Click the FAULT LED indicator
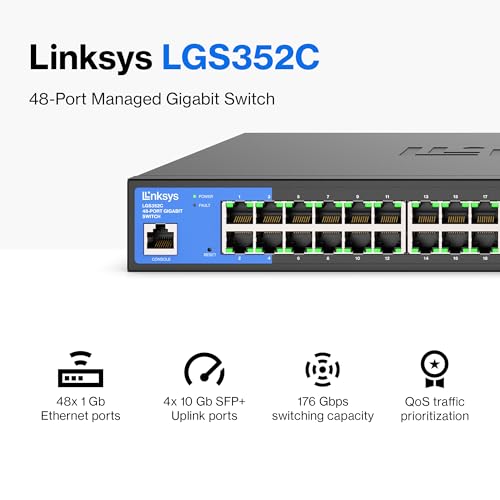The image size is (500, 500). [x=195, y=205]
